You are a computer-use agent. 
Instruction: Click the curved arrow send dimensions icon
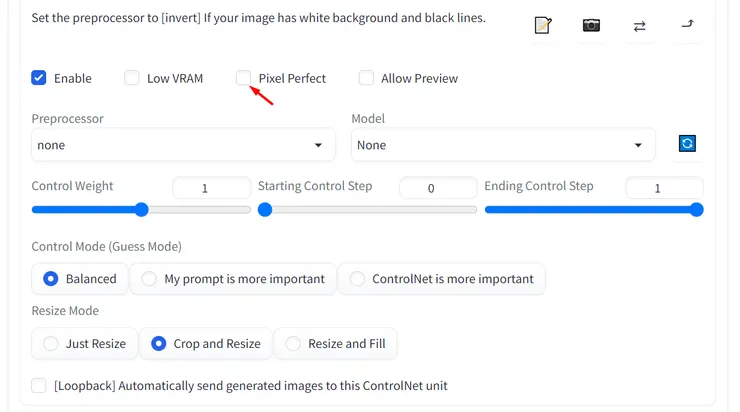point(687,25)
